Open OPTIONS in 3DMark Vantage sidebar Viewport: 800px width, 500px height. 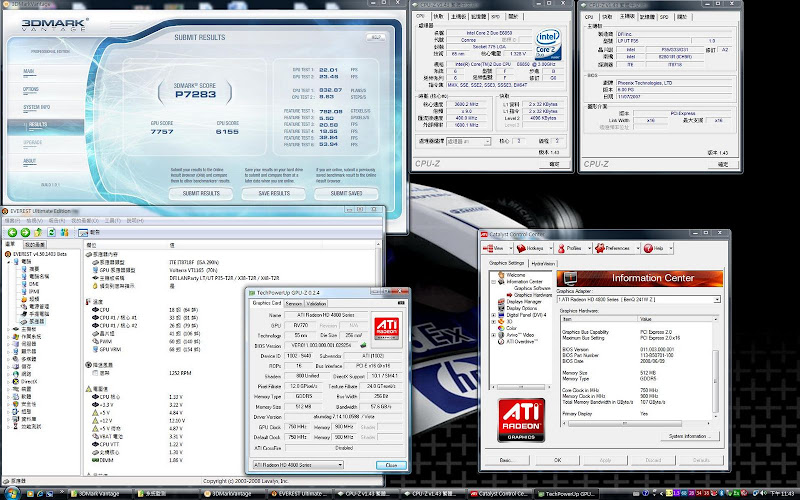[31, 89]
